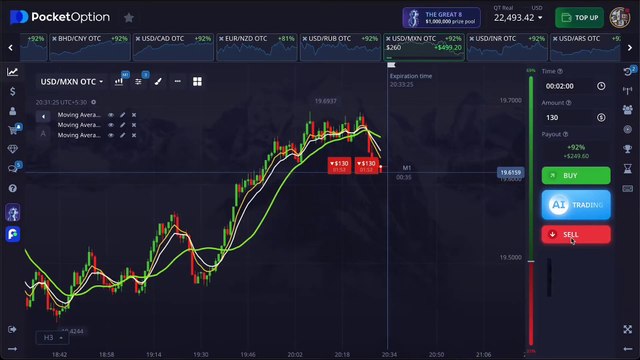This screenshot has height=360, width=640.
Task: Click the green-red sentiment bar
Action: (x=531, y=210)
